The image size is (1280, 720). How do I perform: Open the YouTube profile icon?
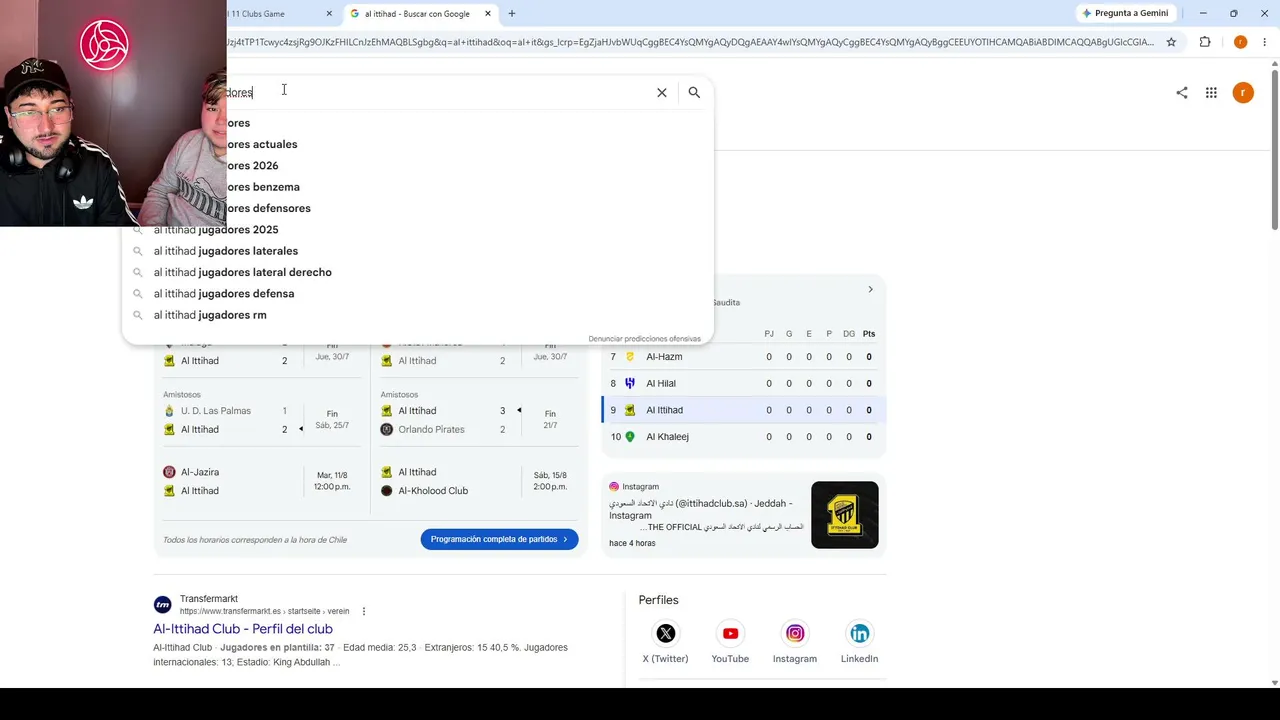(x=730, y=633)
